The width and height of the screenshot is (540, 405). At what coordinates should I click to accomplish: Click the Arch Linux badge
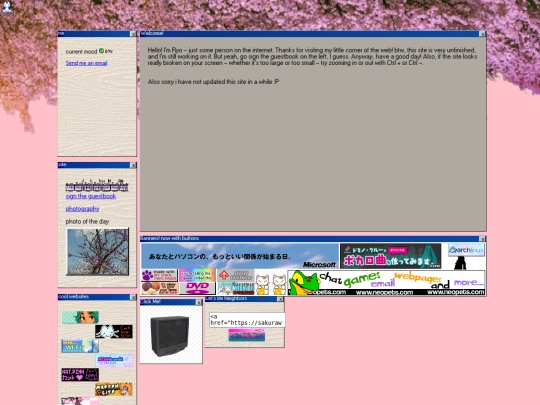(x=466, y=250)
